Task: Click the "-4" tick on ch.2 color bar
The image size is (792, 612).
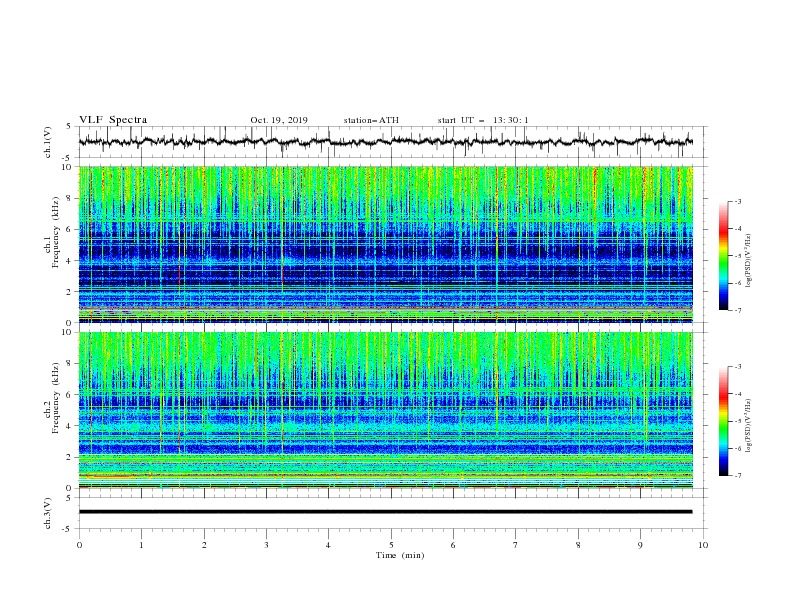Action: (x=737, y=394)
